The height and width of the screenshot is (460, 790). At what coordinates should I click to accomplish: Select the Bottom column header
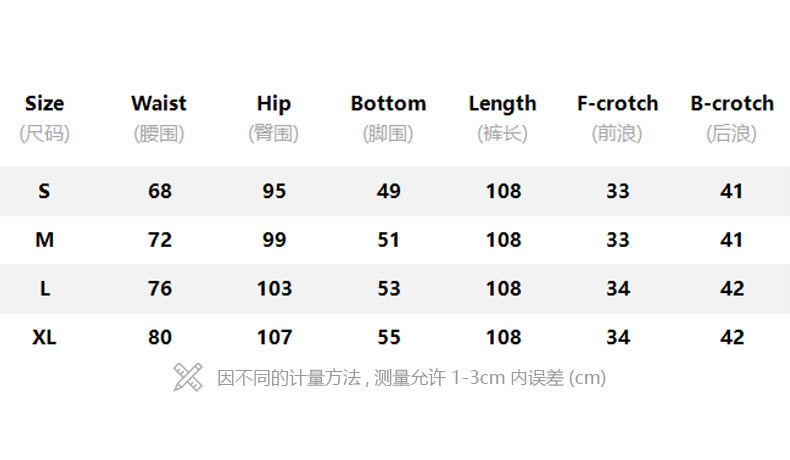pyautogui.click(x=388, y=103)
